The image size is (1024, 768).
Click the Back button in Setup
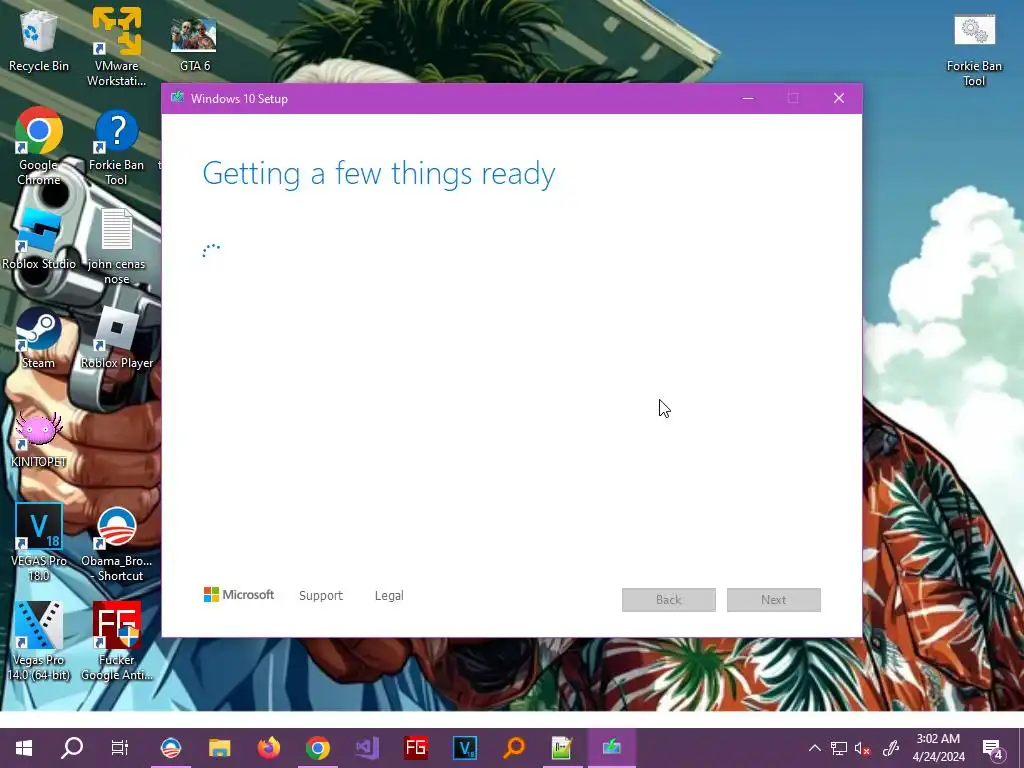[669, 600]
